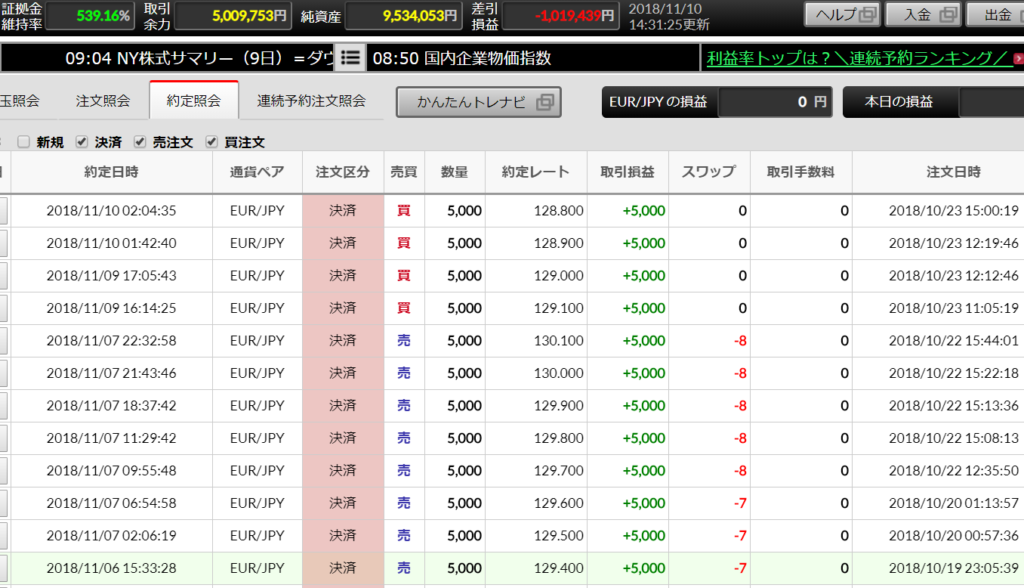Open the 入金 deposit button

coord(923,14)
